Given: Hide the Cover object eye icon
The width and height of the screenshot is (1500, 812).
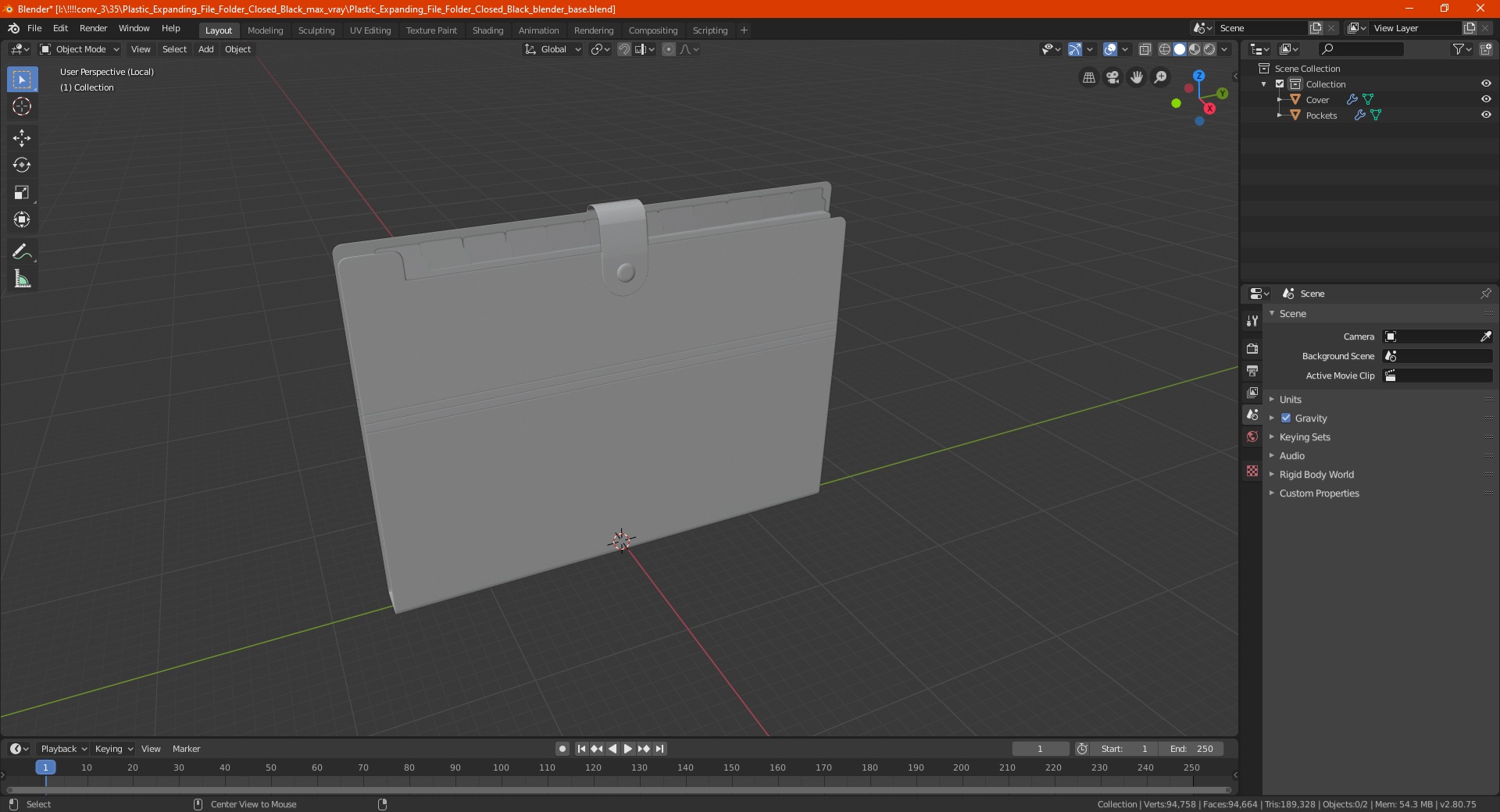Looking at the screenshot, I should (1486, 99).
